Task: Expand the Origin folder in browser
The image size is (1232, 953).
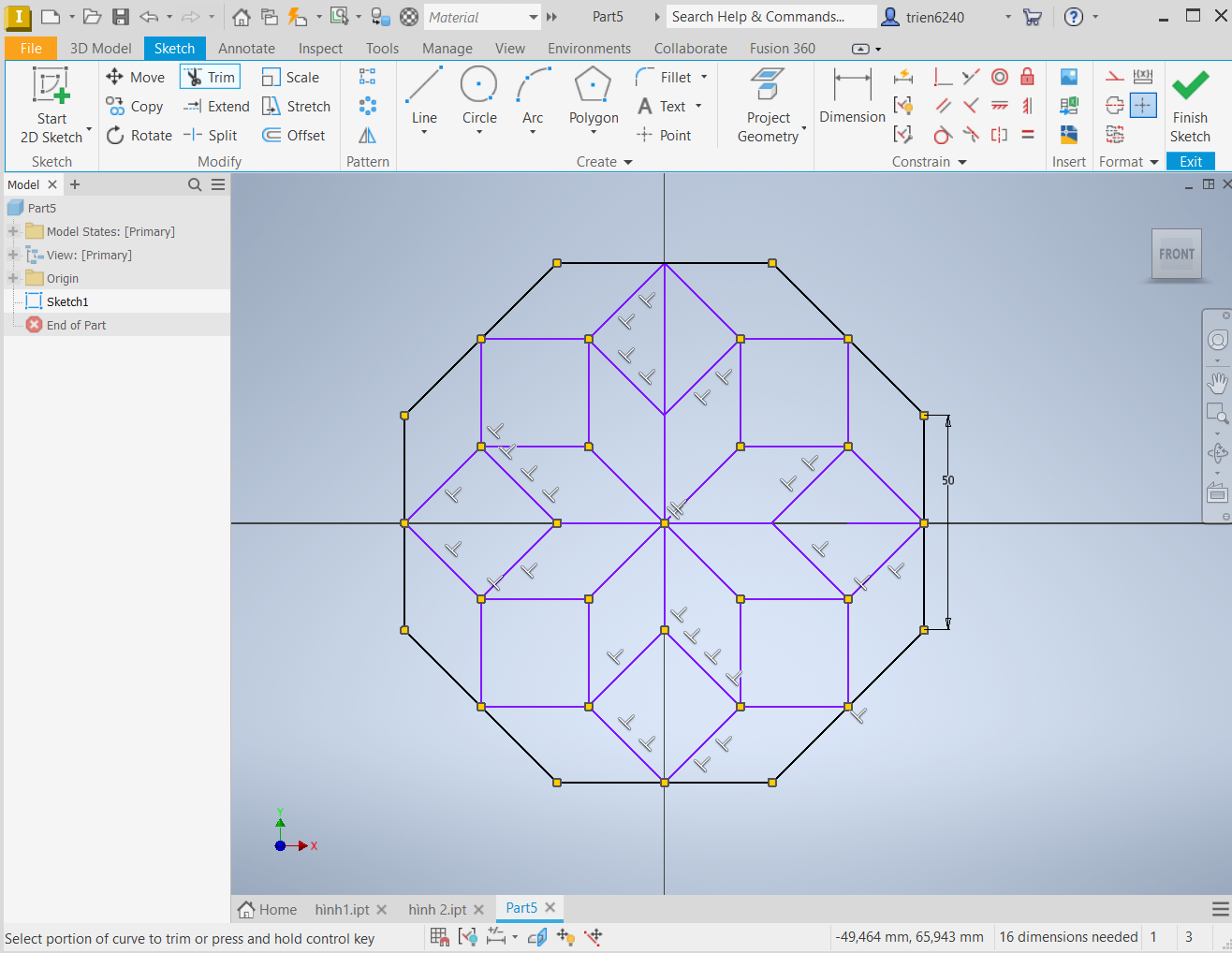Action: click(13, 278)
